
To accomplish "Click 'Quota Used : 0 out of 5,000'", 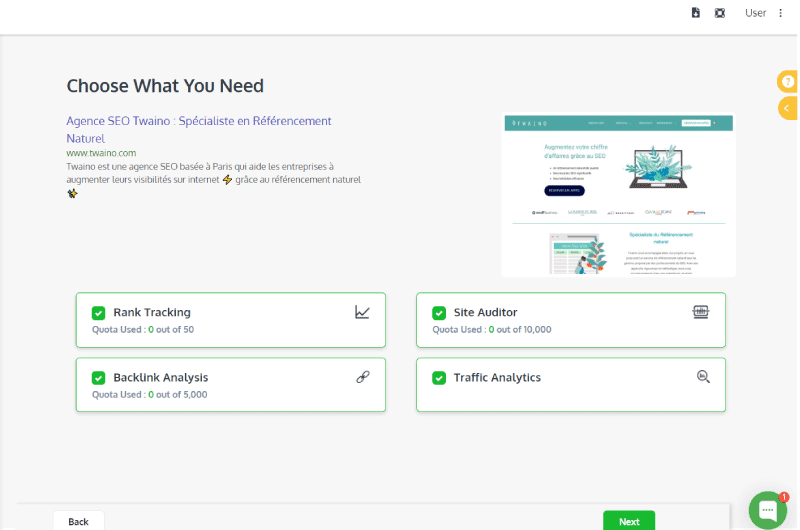I will (x=149, y=395).
